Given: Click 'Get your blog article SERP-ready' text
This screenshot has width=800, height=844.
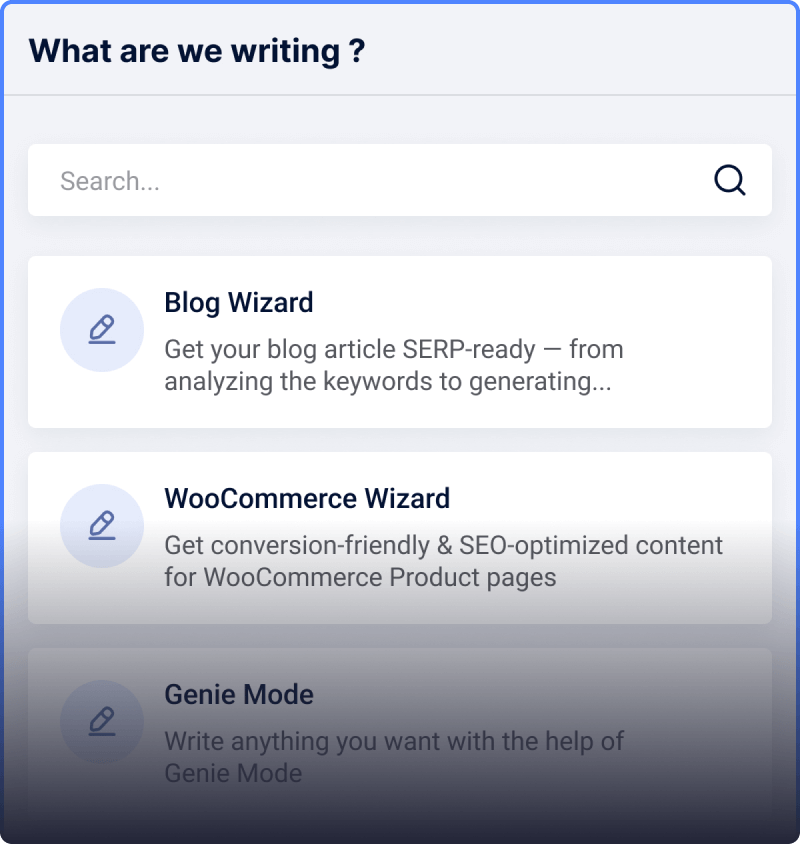Looking at the screenshot, I should pos(350,349).
